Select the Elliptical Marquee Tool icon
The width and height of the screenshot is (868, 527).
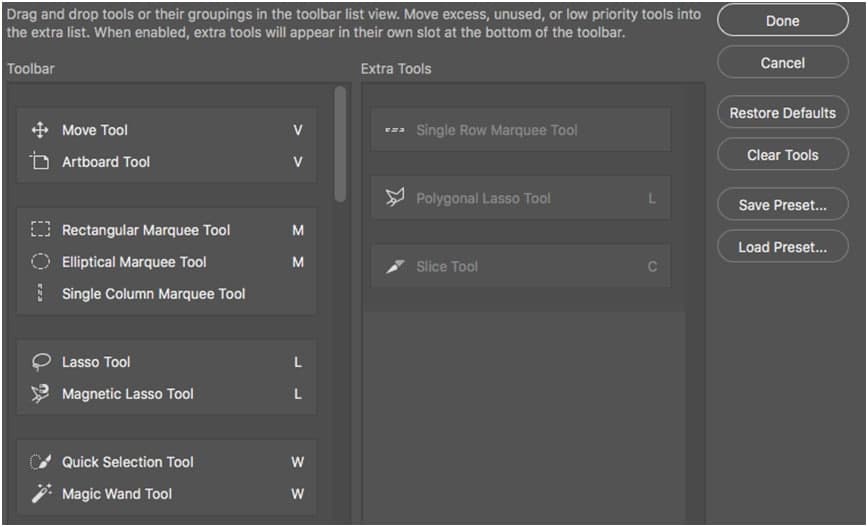coord(40,262)
